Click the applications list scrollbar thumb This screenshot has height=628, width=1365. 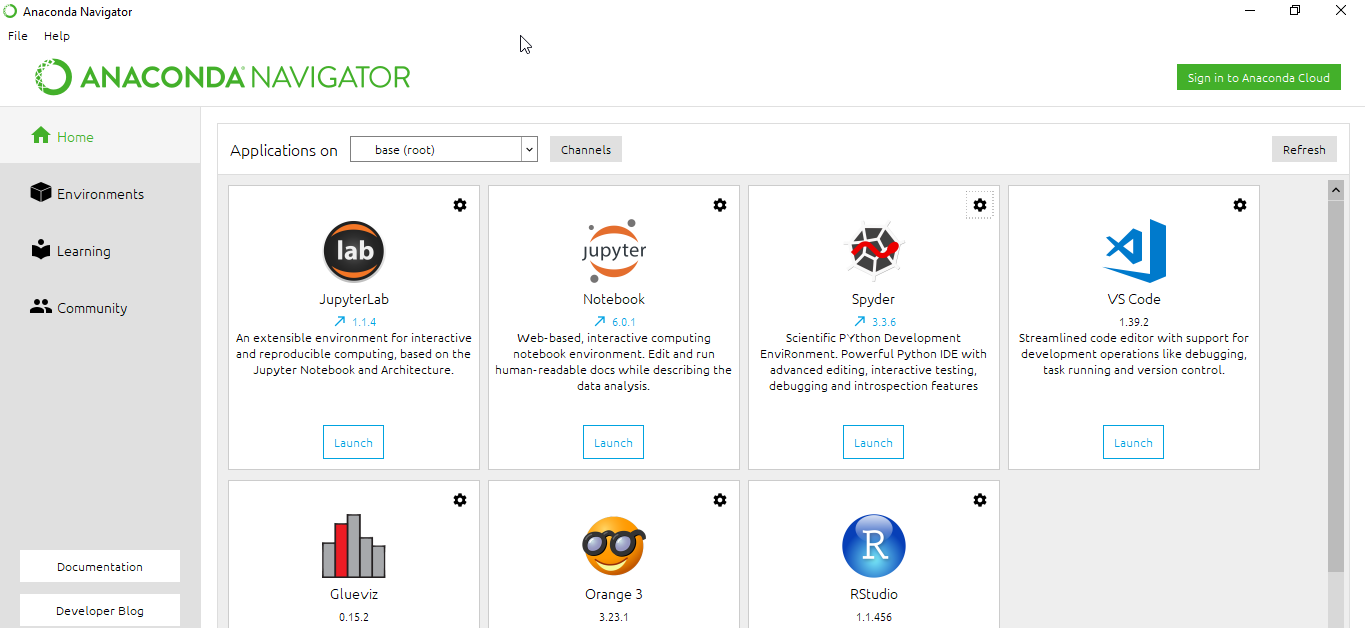[x=1335, y=386]
